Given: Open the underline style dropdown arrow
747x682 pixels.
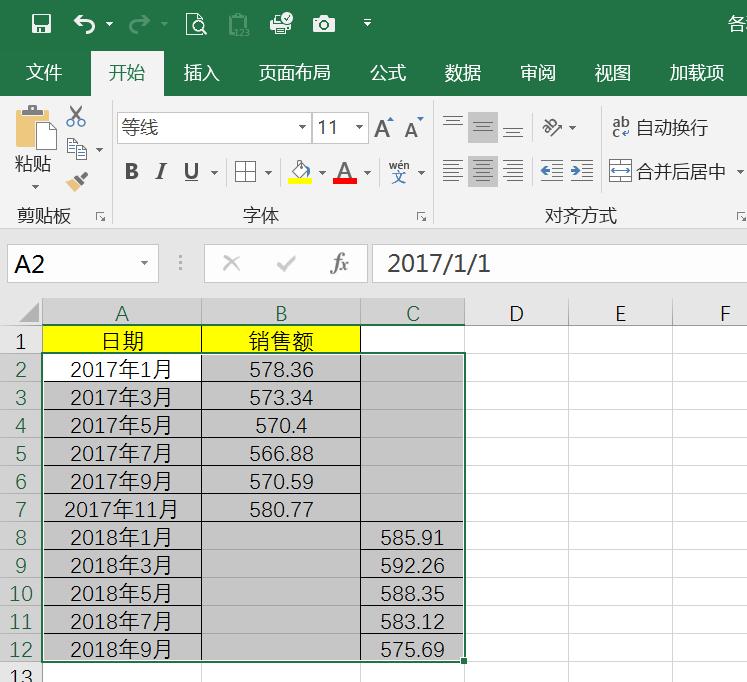Looking at the screenshot, I should point(214,172).
